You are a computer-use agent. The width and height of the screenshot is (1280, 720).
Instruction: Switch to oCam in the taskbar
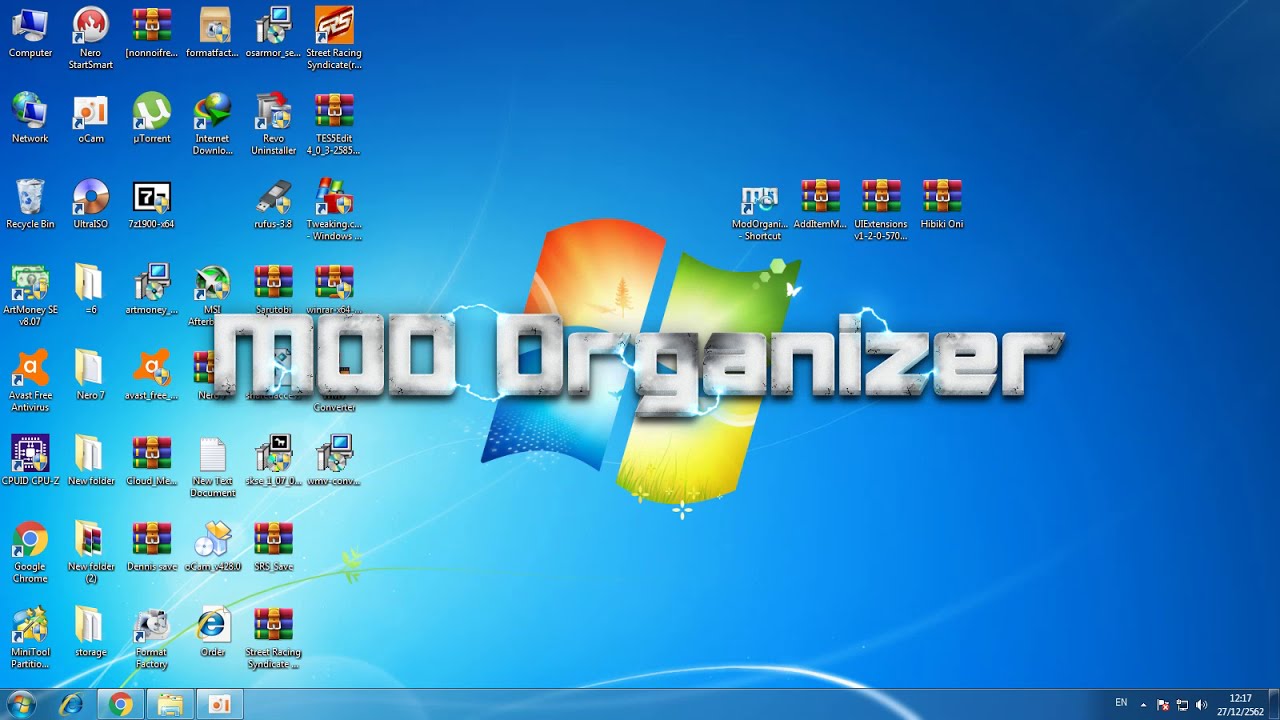point(220,705)
